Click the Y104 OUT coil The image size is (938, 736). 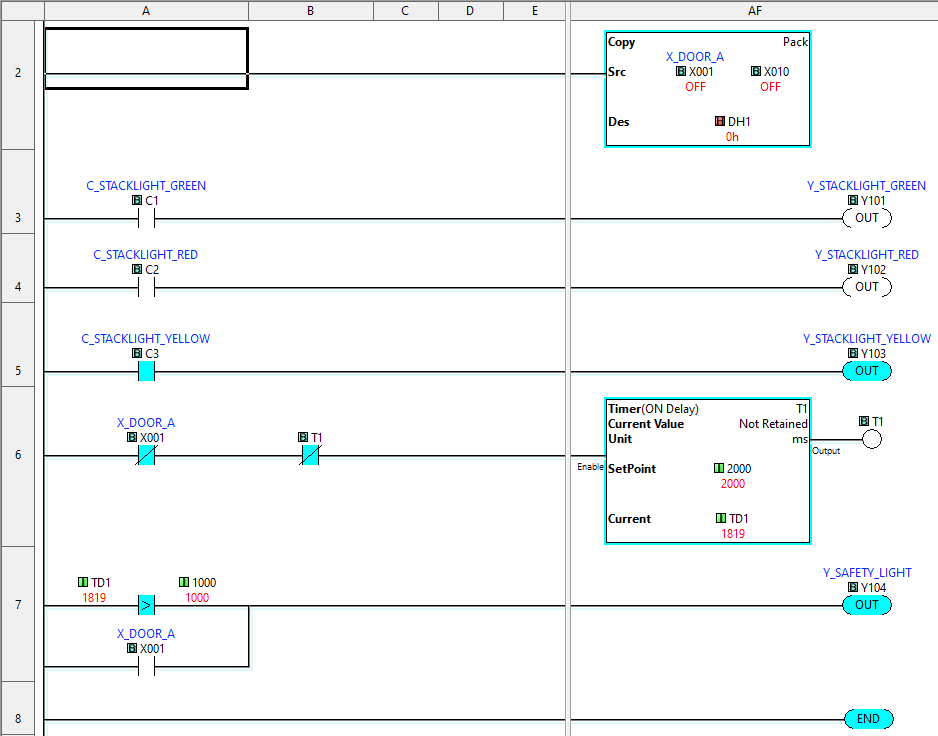point(867,605)
